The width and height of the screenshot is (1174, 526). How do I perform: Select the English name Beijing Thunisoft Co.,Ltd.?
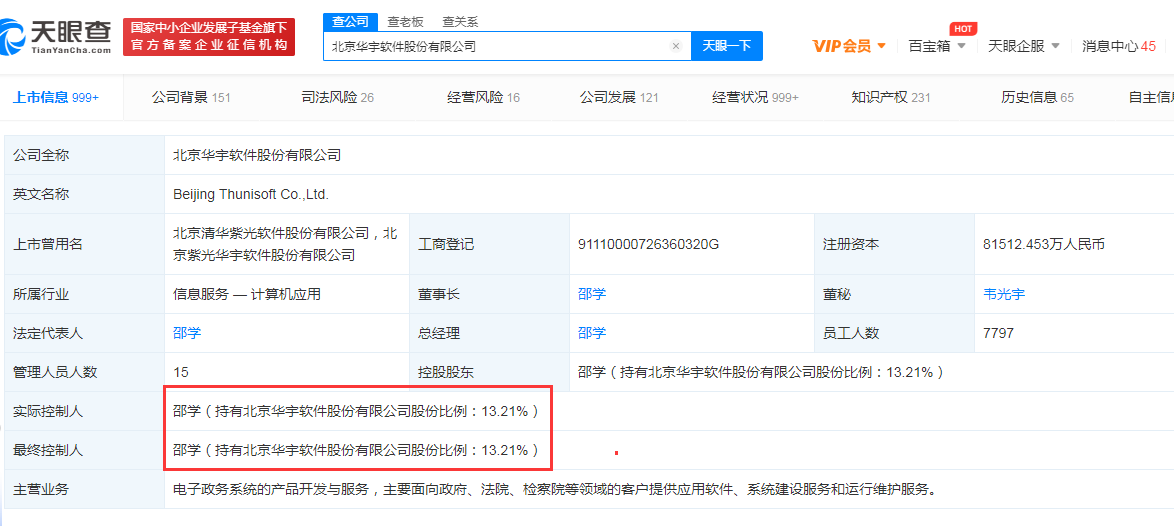click(x=251, y=195)
